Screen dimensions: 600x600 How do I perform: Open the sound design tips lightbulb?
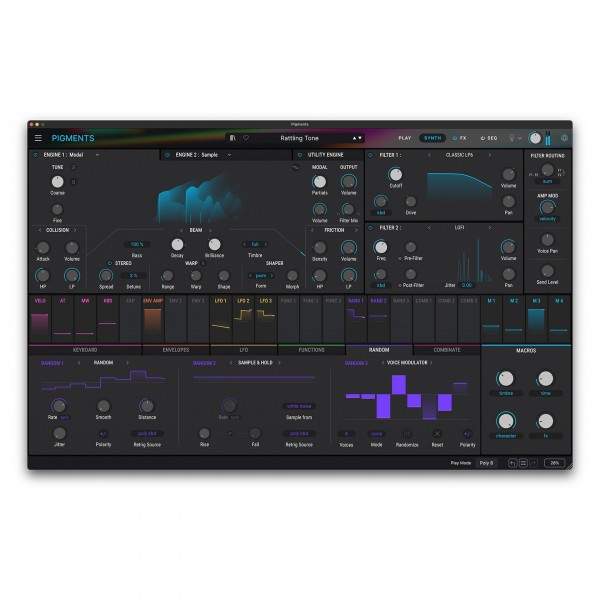tap(511, 138)
